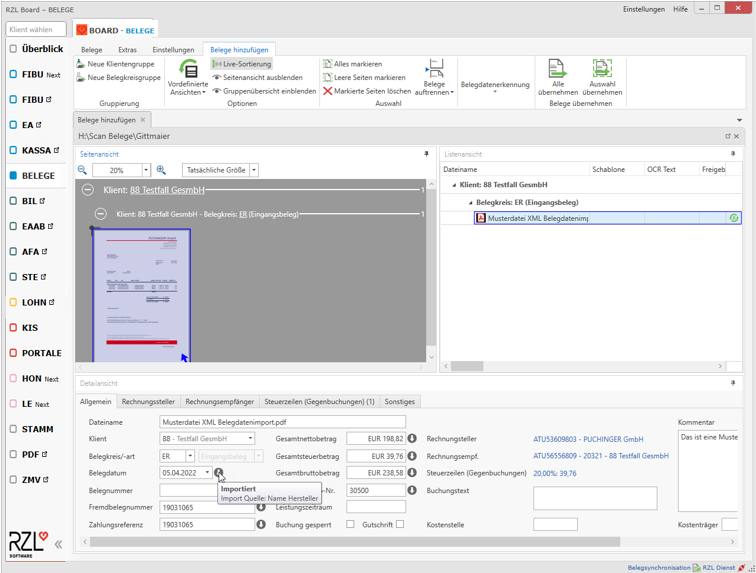Switch to the Rechnungssteller tab
756x573 pixels.
click(148, 401)
